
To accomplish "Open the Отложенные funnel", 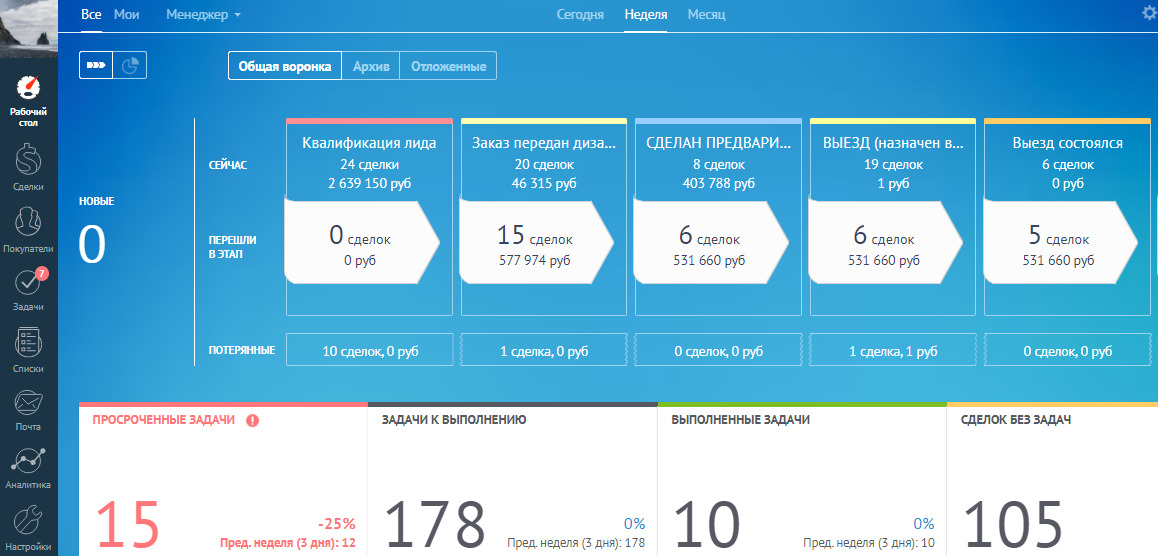I will (448, 66).
